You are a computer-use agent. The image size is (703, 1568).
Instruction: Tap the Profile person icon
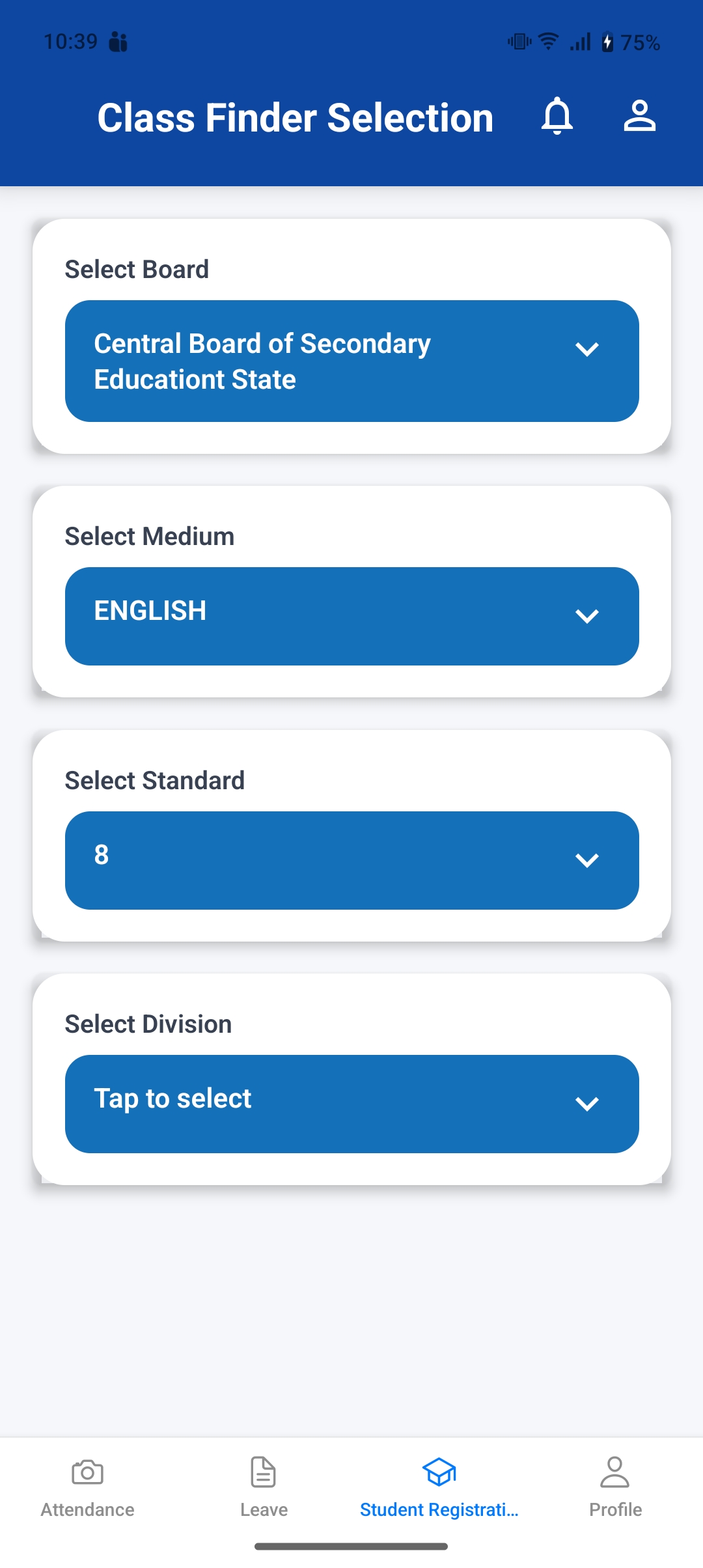point(615,1472)
